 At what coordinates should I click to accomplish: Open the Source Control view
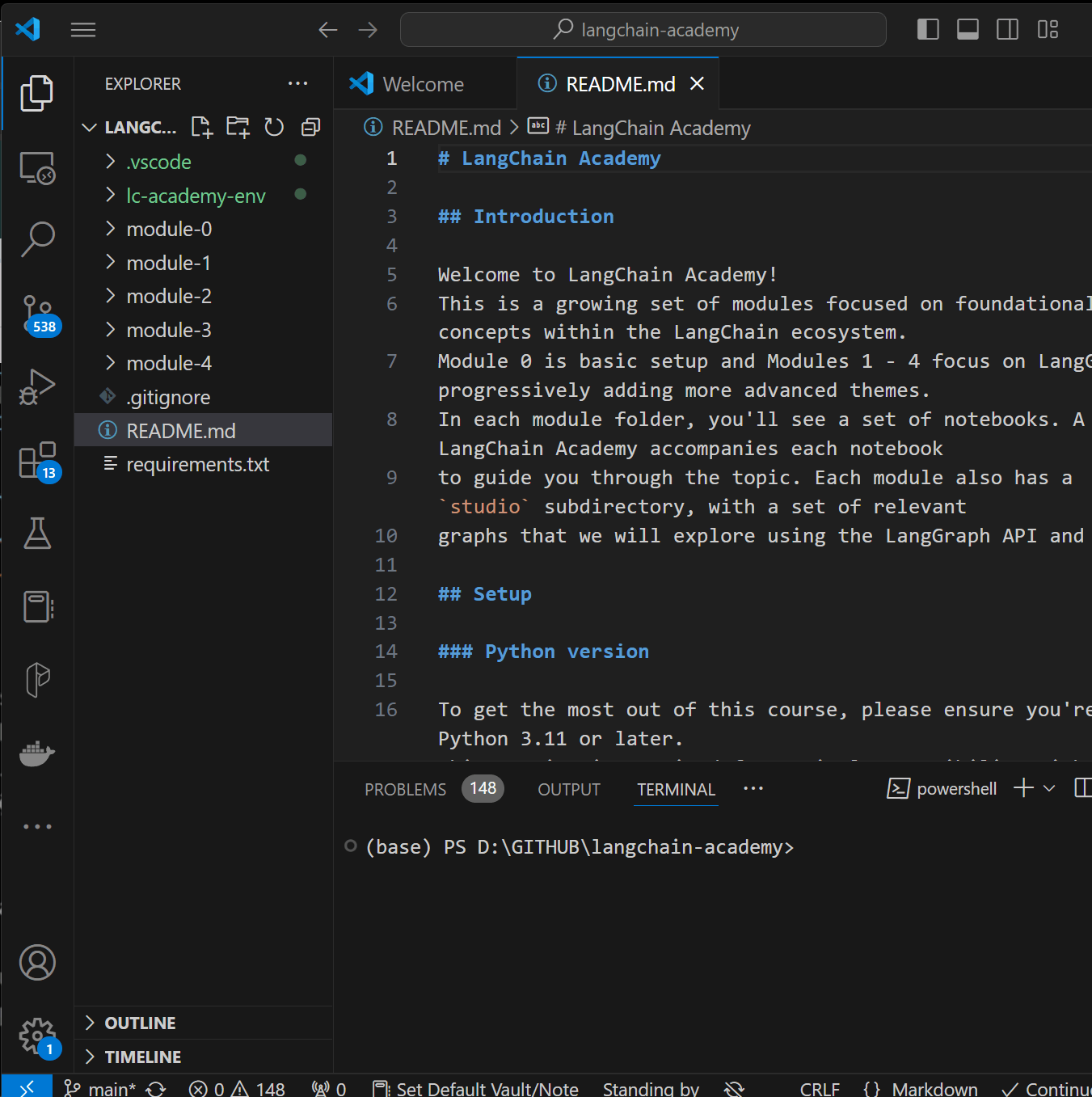tap(37, 313)
